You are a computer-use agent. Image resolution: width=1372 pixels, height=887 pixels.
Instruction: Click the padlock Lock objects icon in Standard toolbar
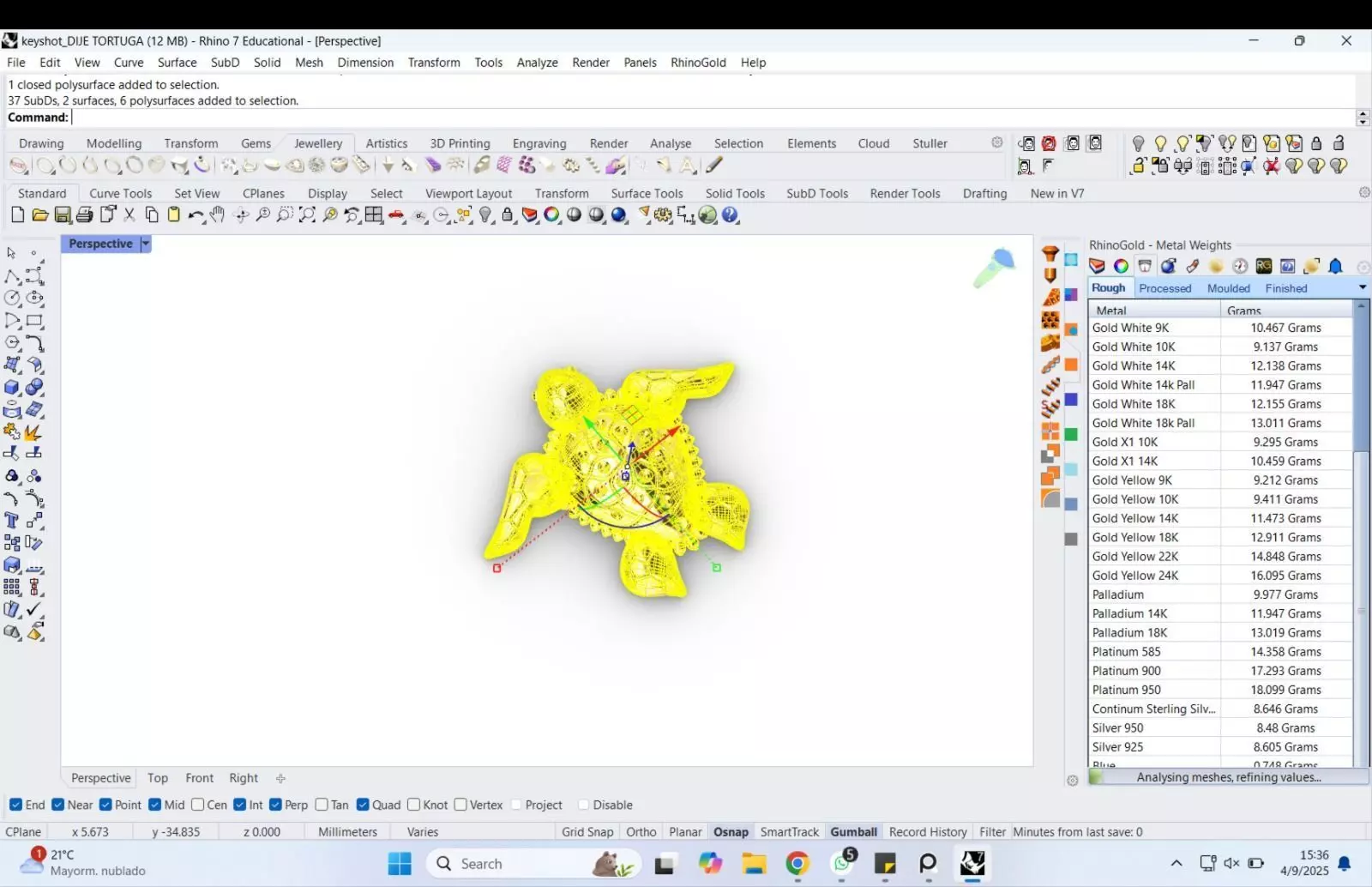508,215
